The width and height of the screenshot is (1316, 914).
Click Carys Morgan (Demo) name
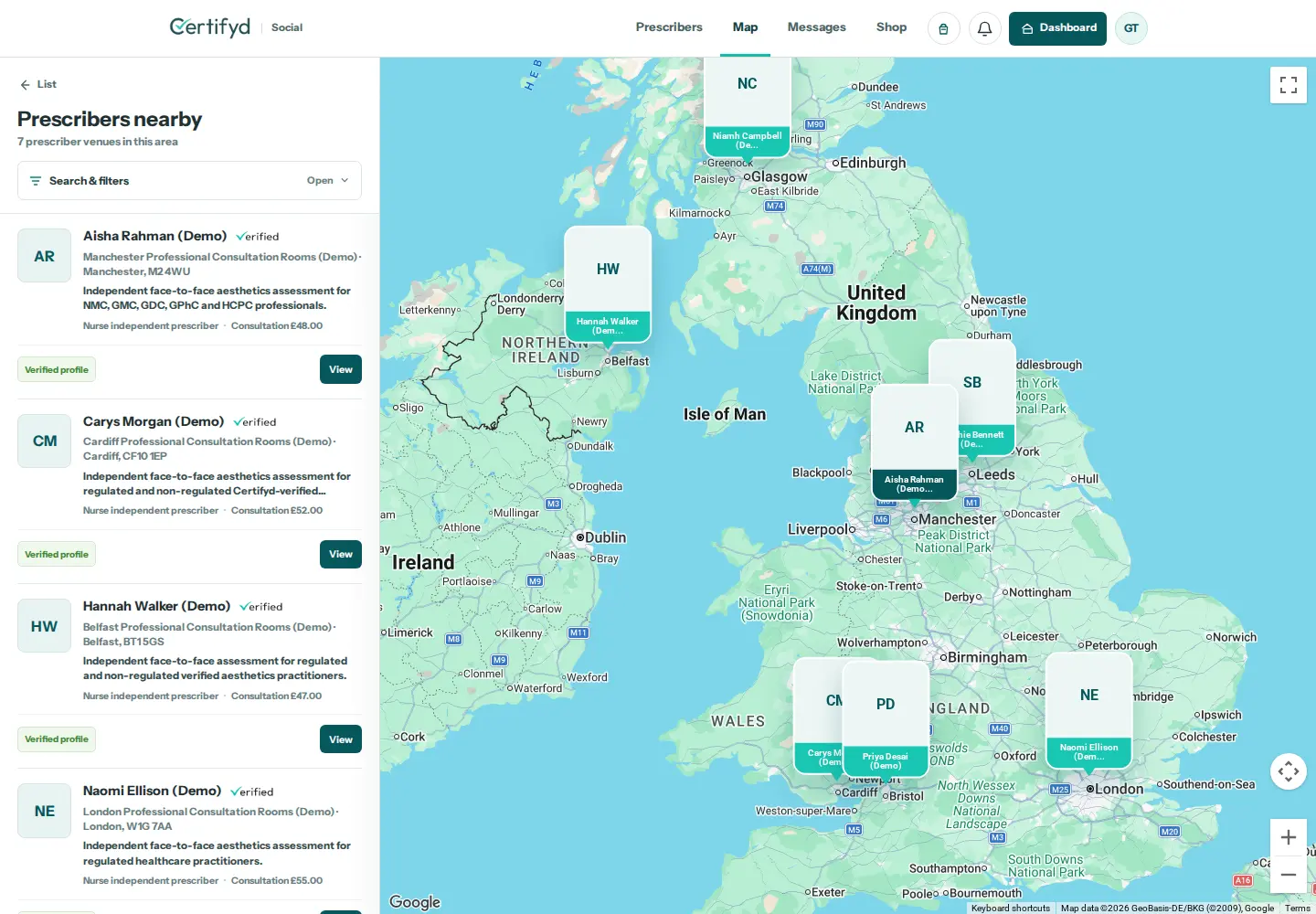154,421
